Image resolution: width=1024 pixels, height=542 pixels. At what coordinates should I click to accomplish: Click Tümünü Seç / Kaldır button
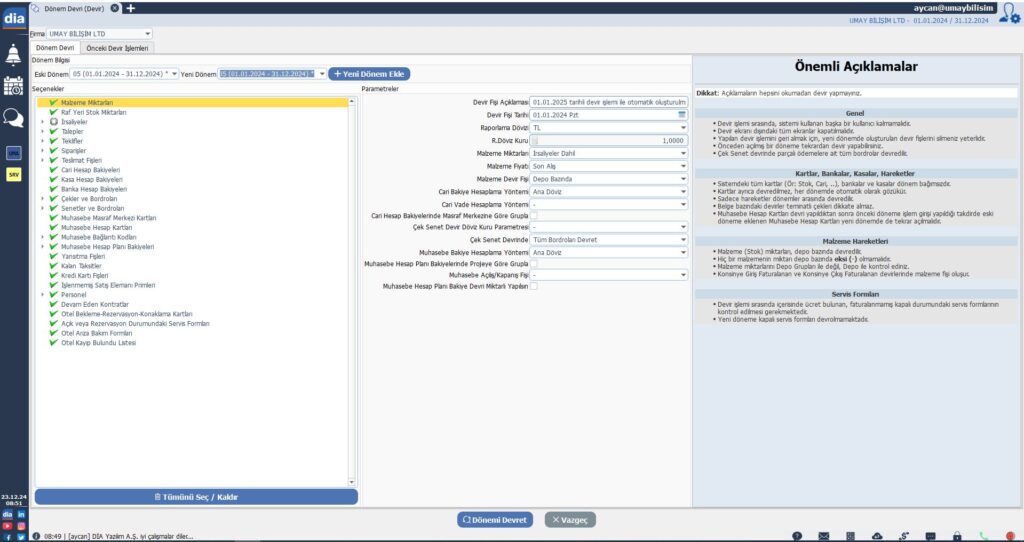pos(196,497)
